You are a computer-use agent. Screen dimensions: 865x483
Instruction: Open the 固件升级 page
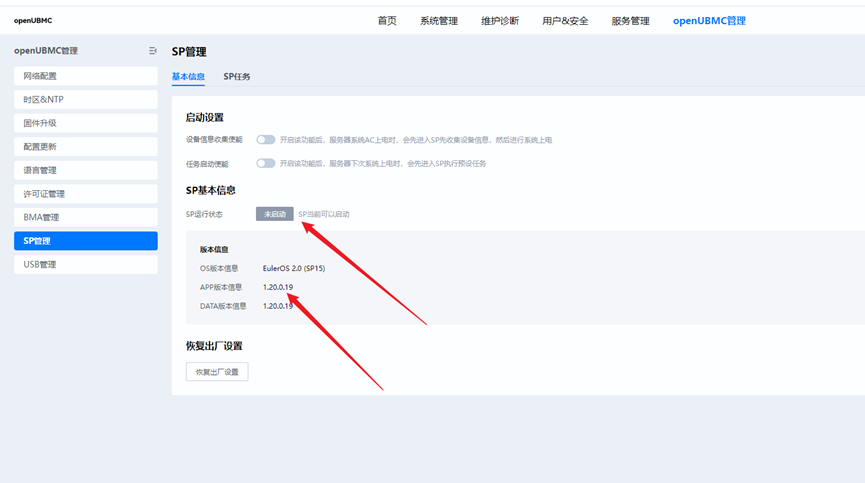click(85, 123)
